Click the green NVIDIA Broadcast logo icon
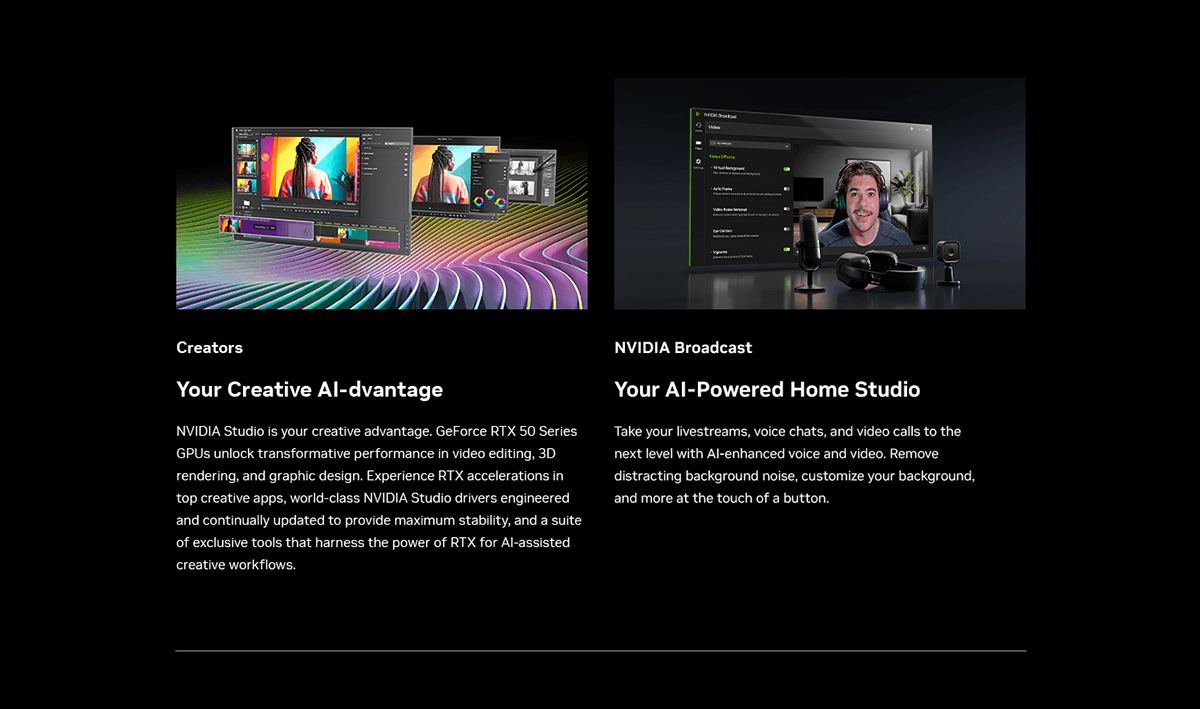Screen dimensions: 1200x709 (x=697, y=115)
